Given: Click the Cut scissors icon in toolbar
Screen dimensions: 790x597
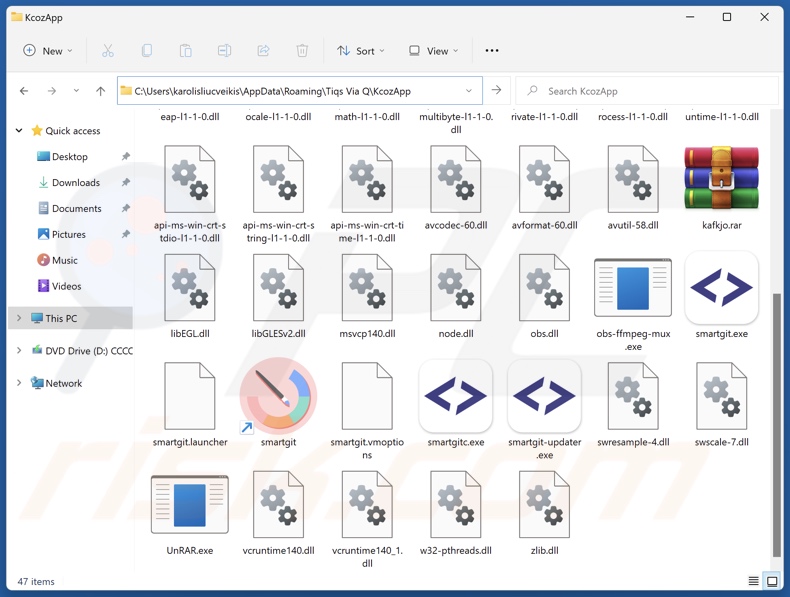Looking at the screenshot, I should (x=108, y=51).
